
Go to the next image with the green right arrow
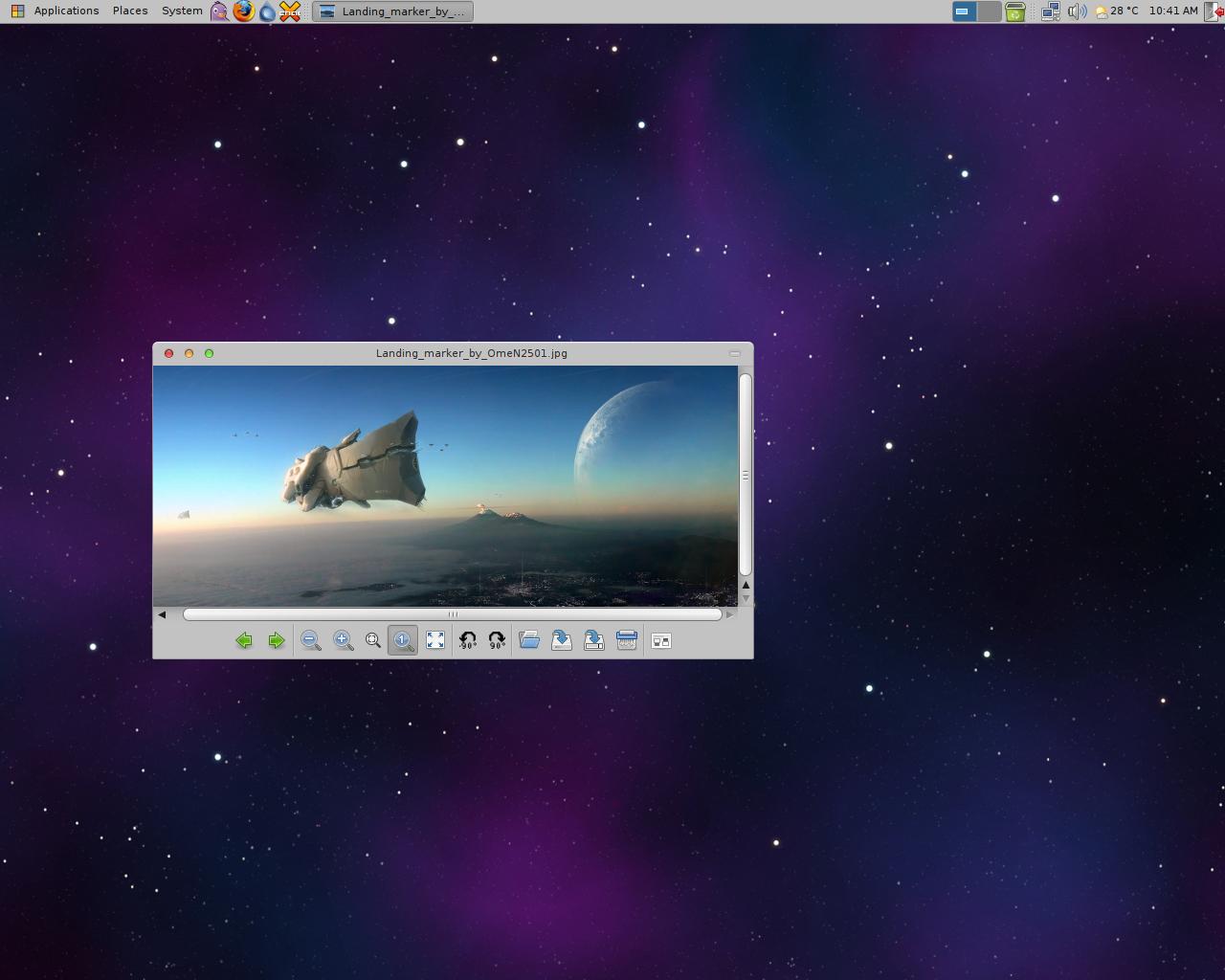pos(277,641)
